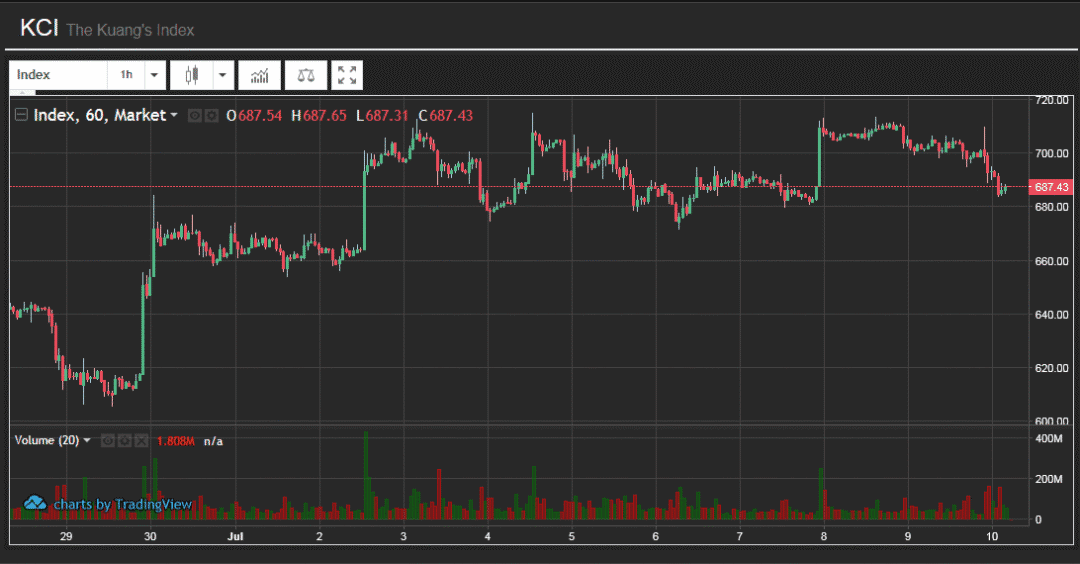Click the n/a volume MA value

tap(214, 441)
